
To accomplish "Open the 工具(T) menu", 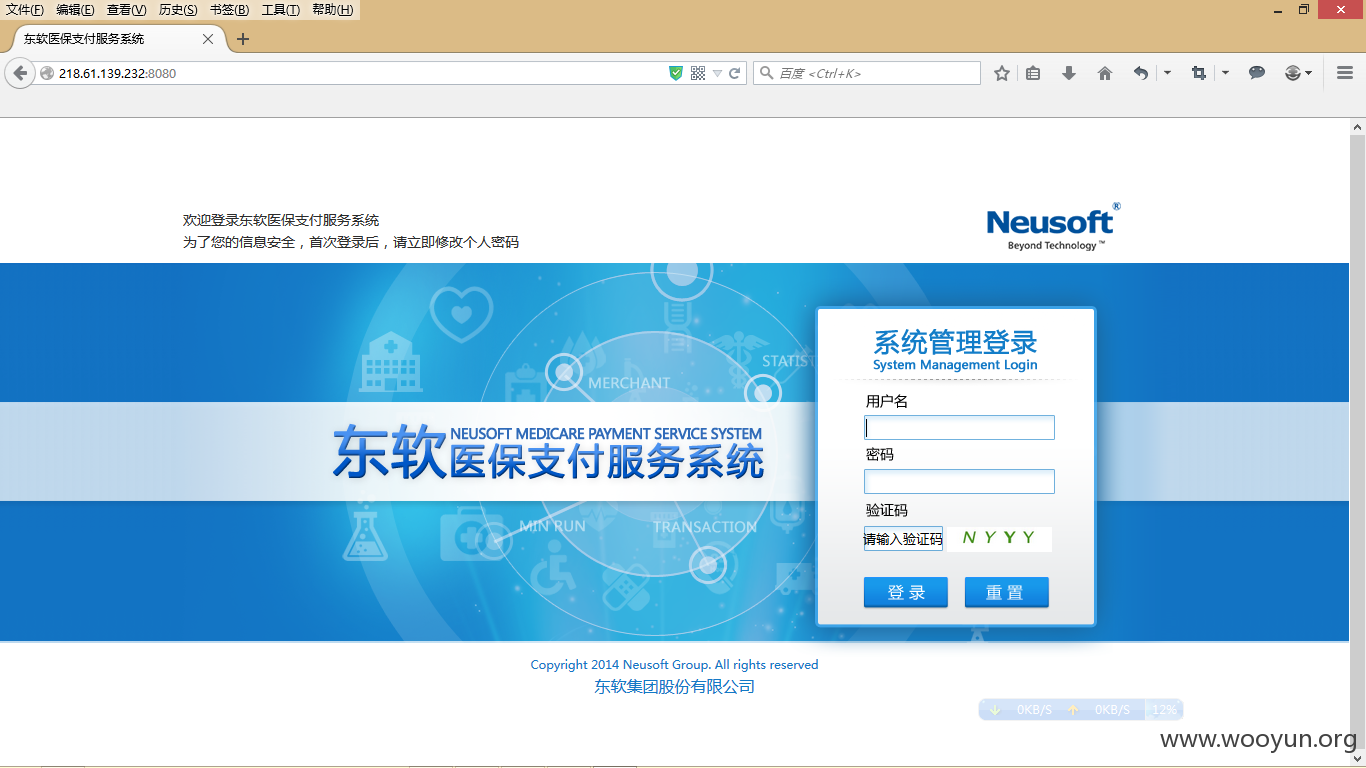I will (x=280, y=10).
